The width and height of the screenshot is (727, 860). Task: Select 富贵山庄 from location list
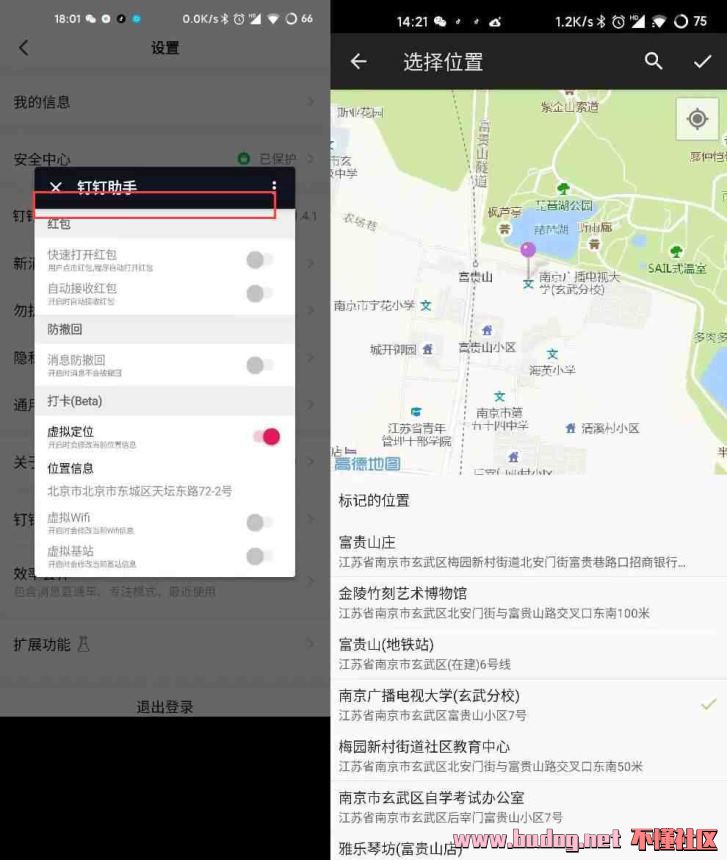coord(529,551)
